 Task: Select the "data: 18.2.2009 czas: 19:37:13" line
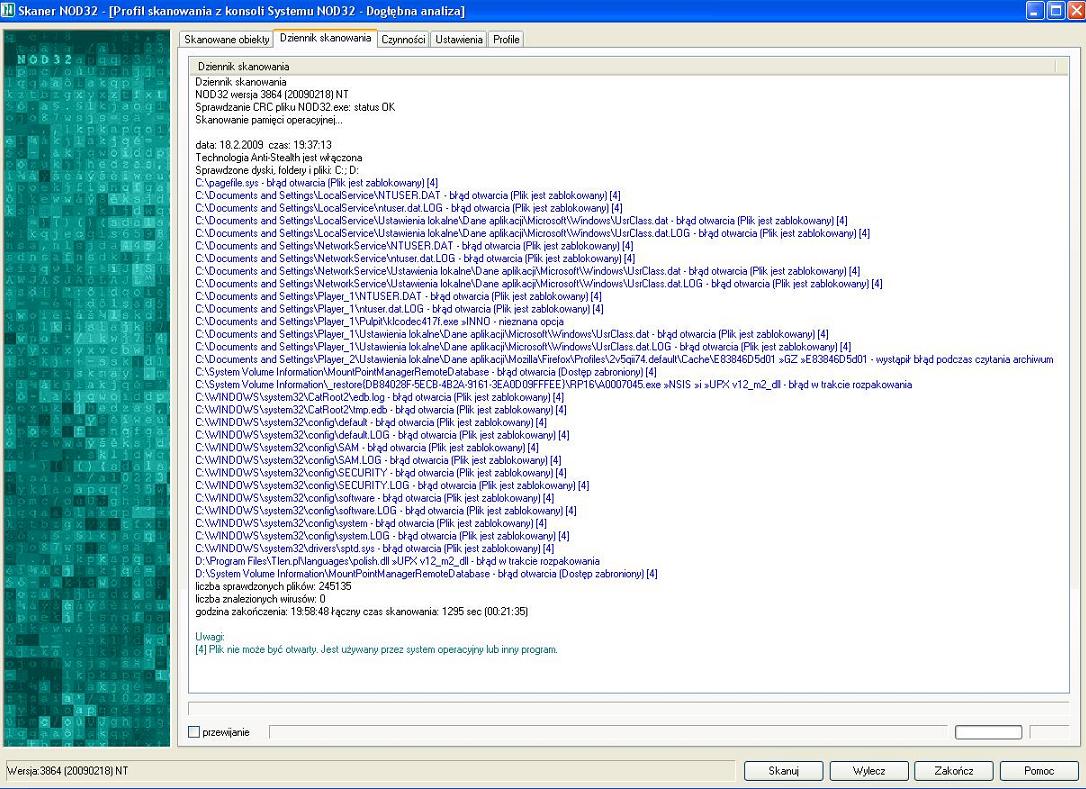pos(263,145)
